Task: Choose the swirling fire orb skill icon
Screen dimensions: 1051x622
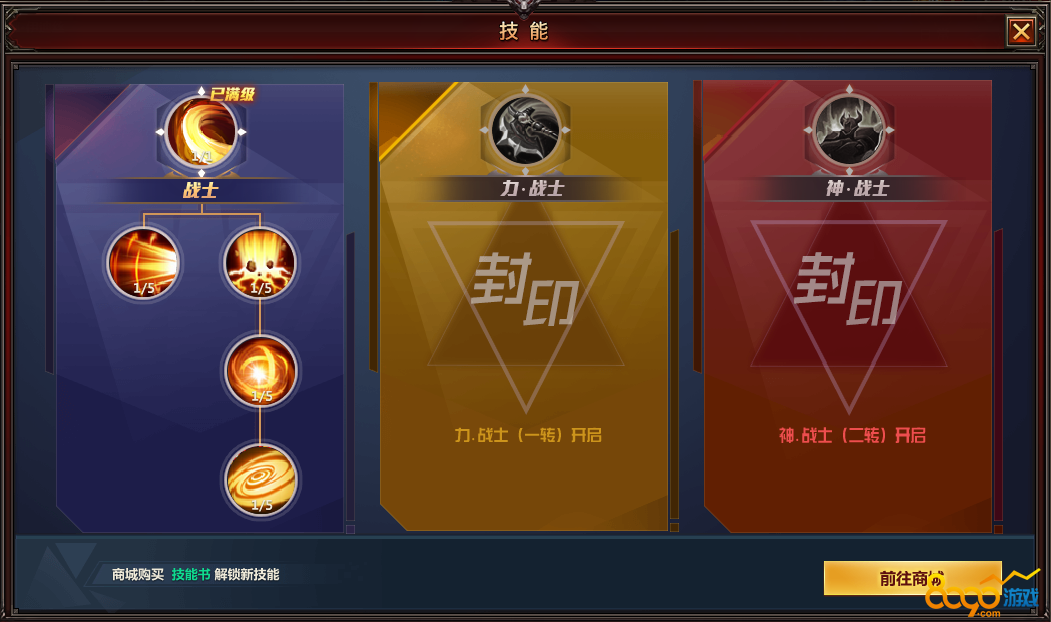Action: coord(260,371)
